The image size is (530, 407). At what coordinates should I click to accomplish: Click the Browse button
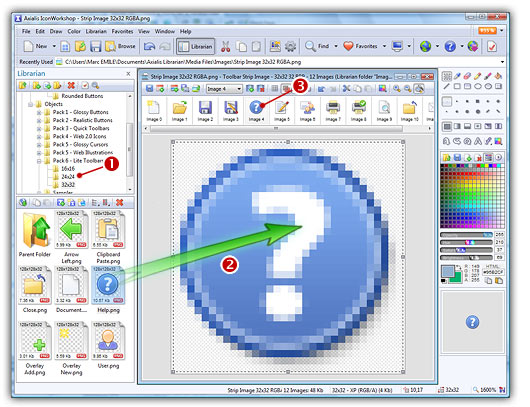(120, 46)
